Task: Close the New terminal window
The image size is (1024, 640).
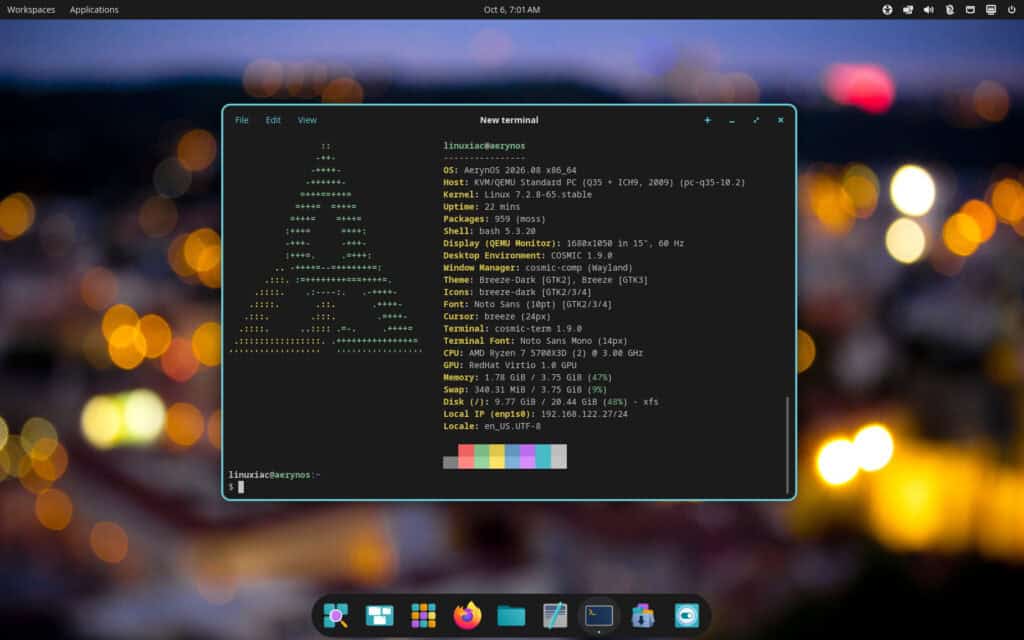Action: [780, 120]
